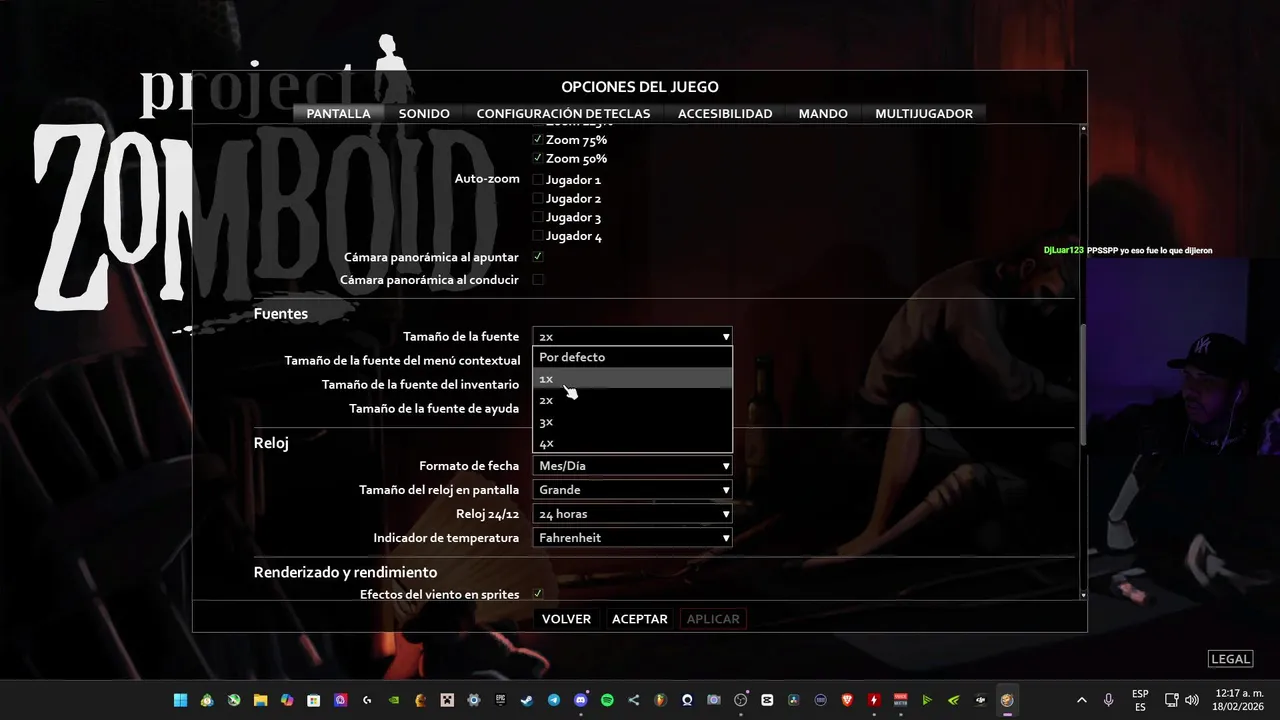Viewport: 1280px width, 720px height.
Task: Click the ESP ES language indicator
Action: (x=1140, y=700)
